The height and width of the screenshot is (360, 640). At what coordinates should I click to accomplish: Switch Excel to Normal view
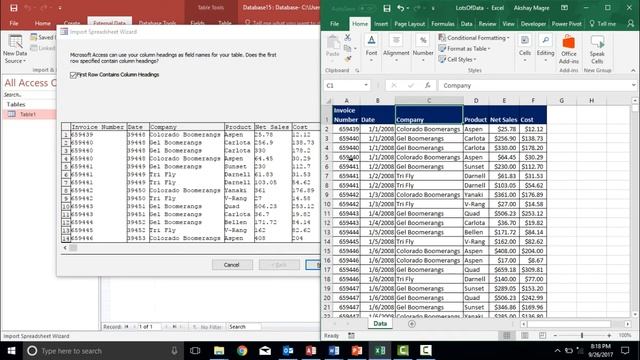pyautogui.click(x=507, y=336)
